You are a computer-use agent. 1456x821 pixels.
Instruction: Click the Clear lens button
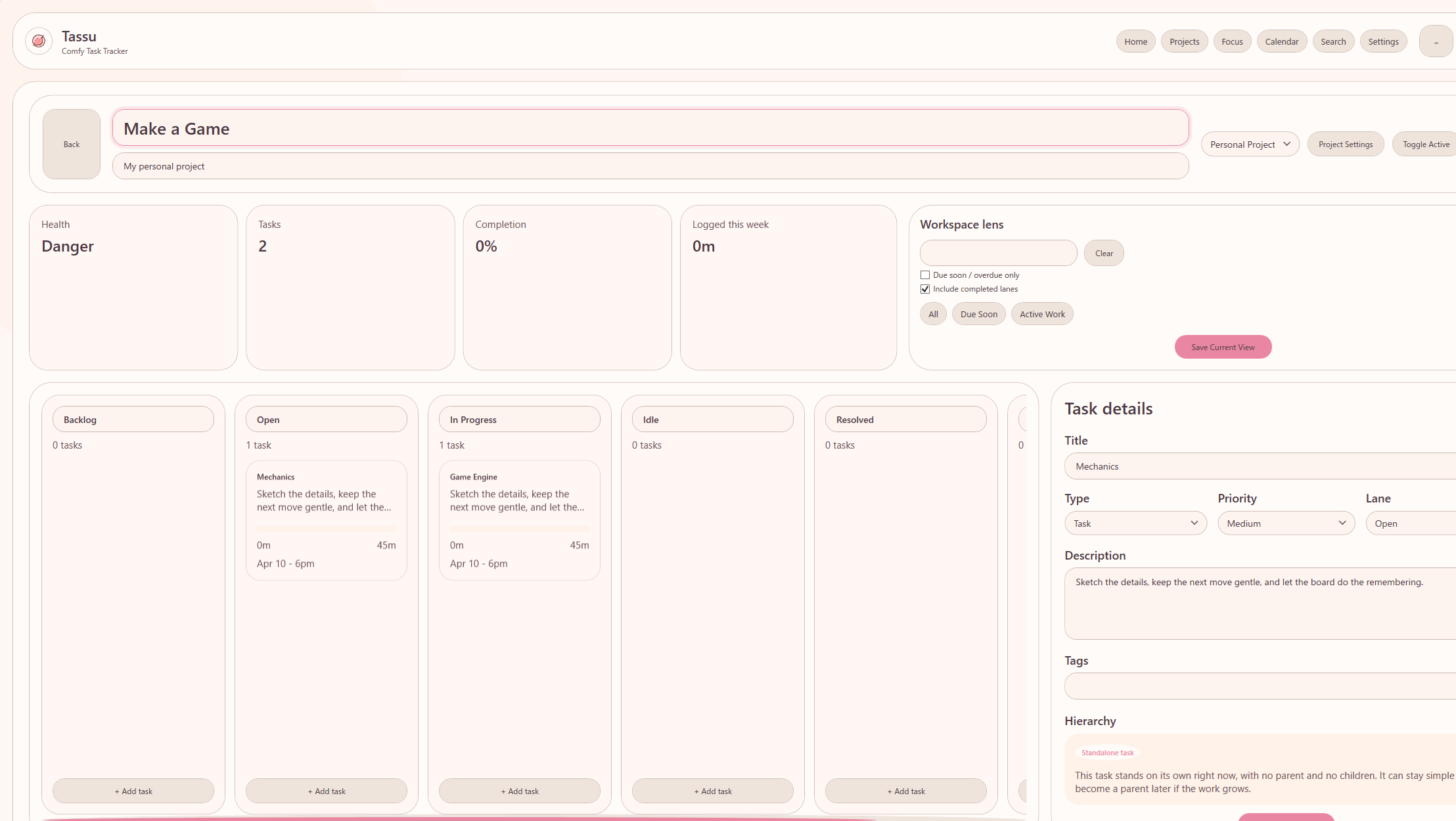[x=1104, y=253]
